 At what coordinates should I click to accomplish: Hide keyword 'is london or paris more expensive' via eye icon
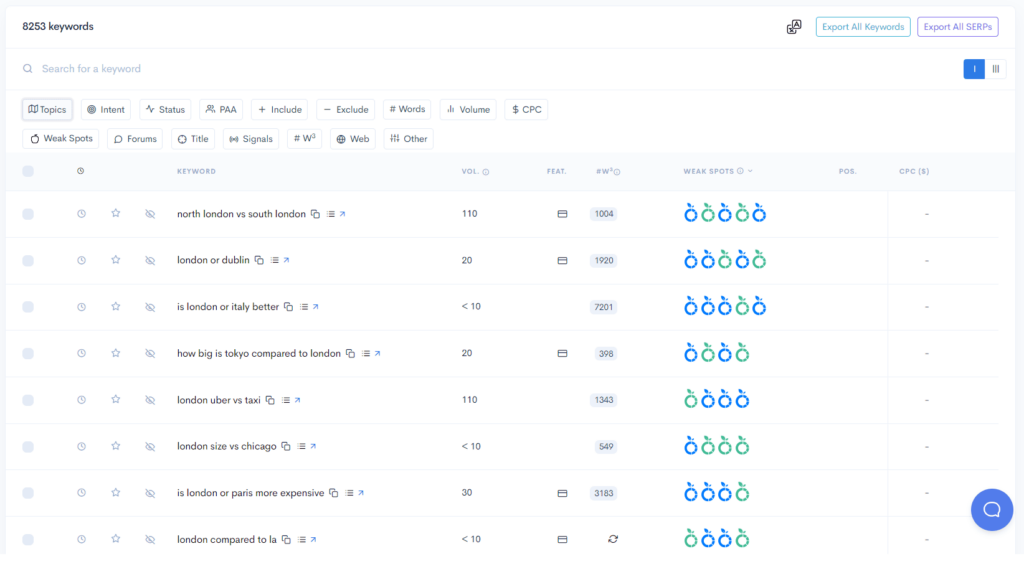(x=150, y=493)
